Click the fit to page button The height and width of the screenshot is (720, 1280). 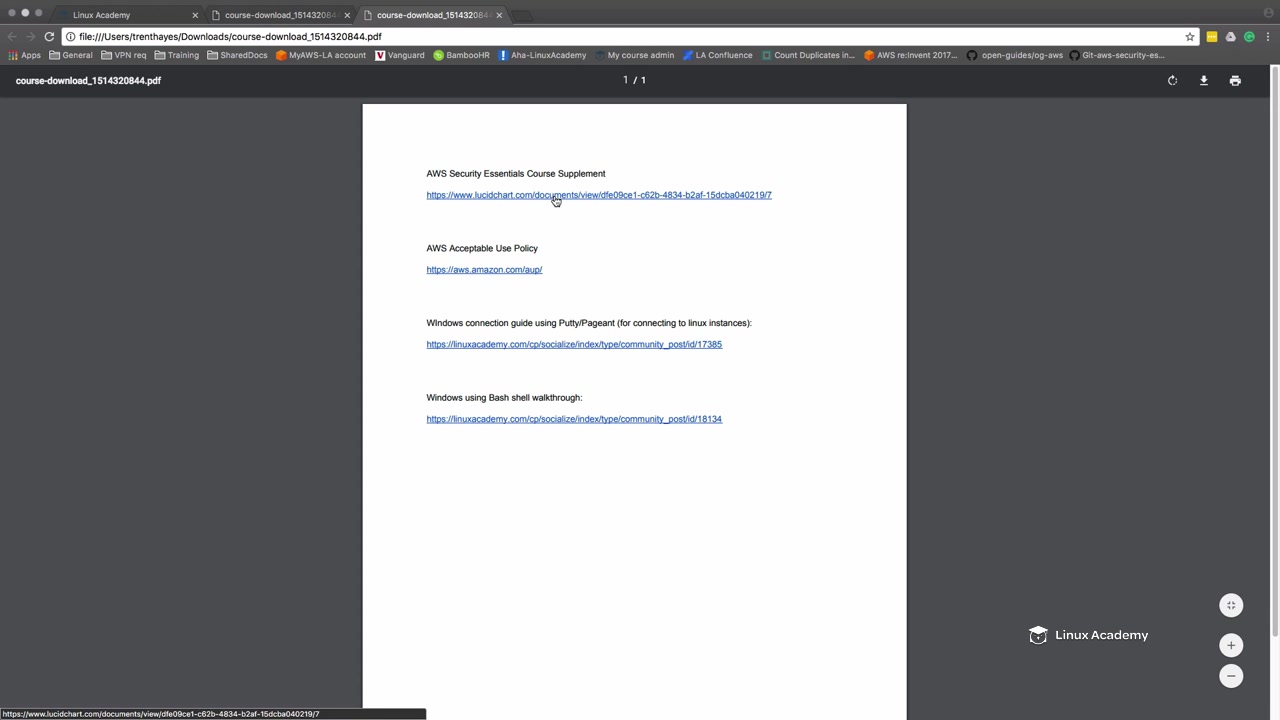tap(1231, 605)
